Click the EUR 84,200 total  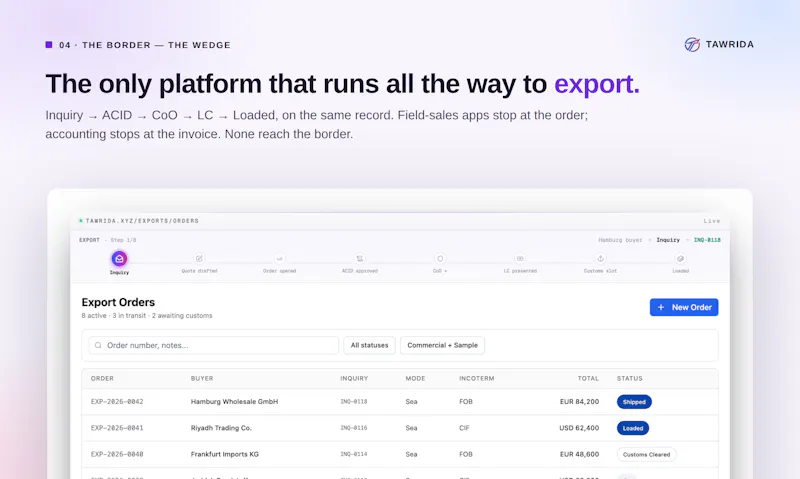(579, 401)
